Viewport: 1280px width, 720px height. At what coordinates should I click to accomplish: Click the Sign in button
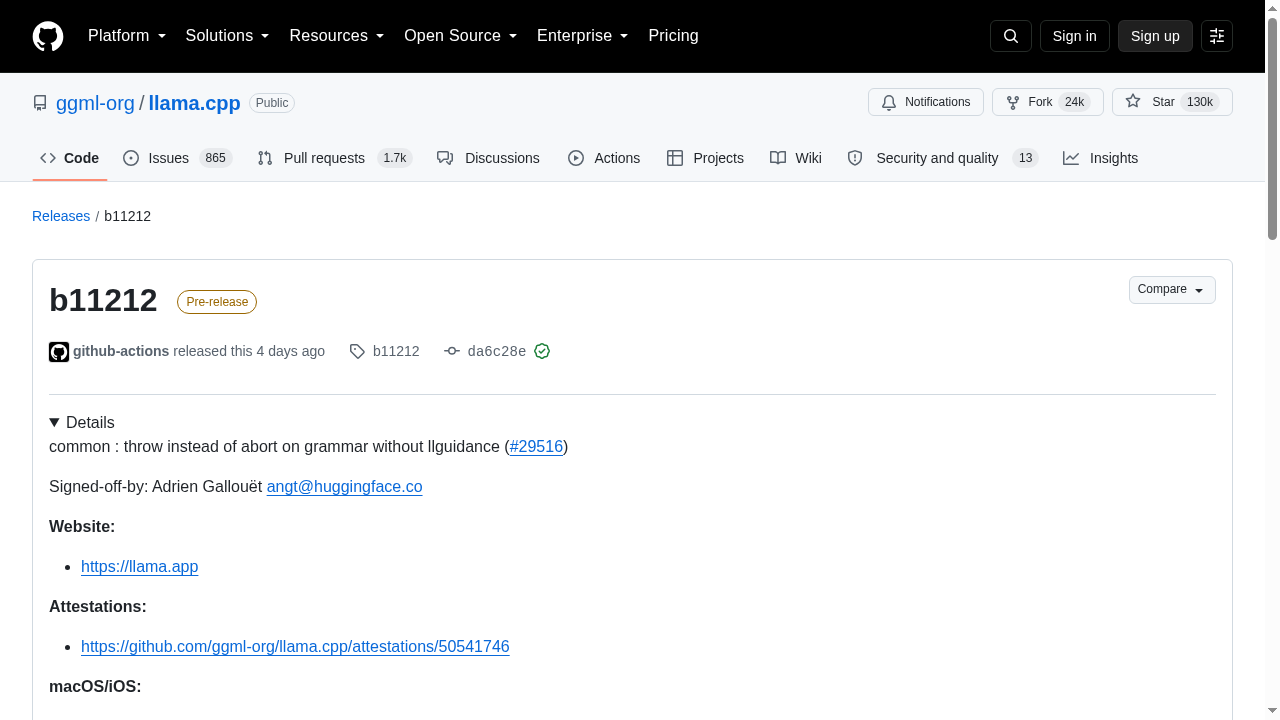(1075, 36)
